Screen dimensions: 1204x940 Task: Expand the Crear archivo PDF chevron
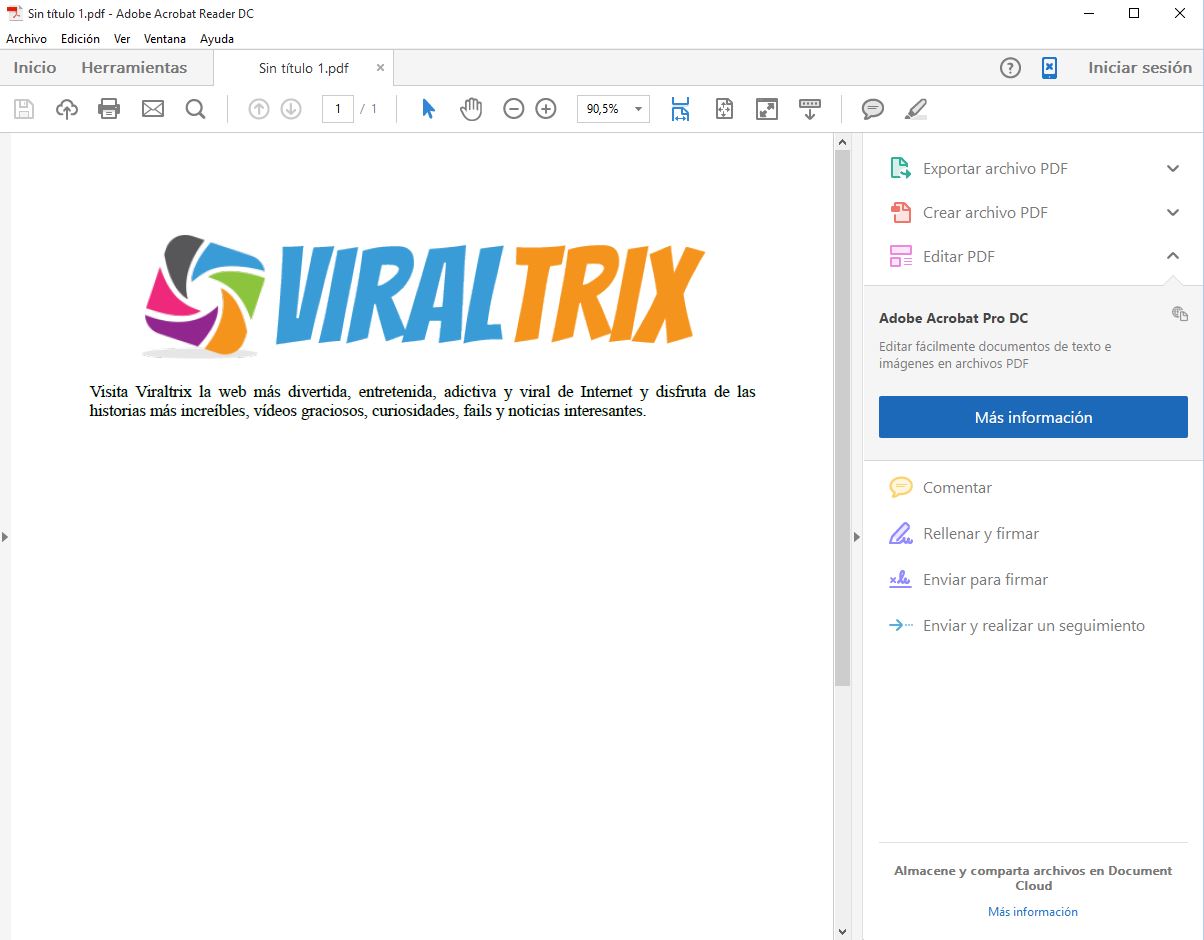1173,212
